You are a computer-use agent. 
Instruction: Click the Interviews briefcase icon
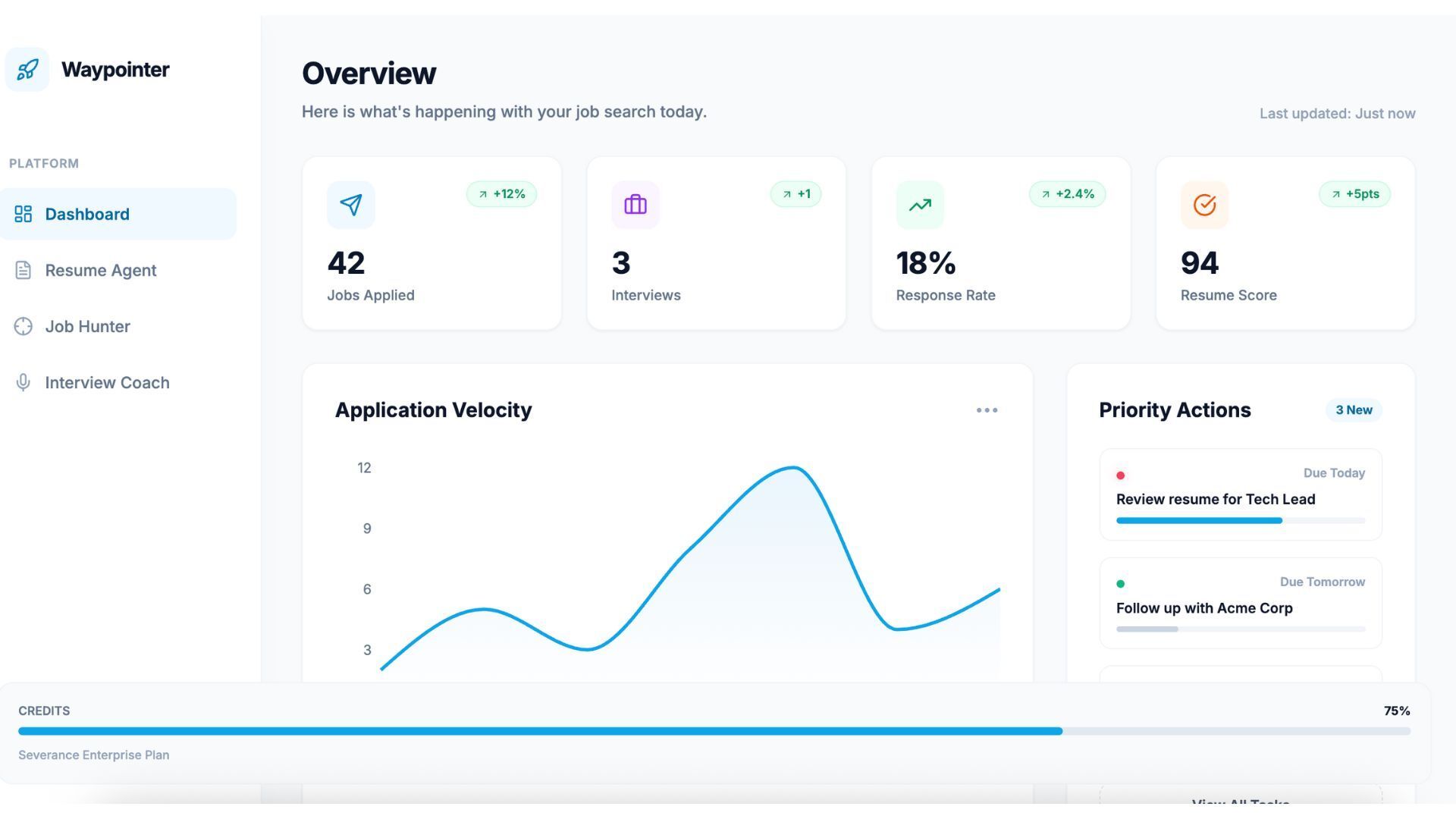(635, 205)
